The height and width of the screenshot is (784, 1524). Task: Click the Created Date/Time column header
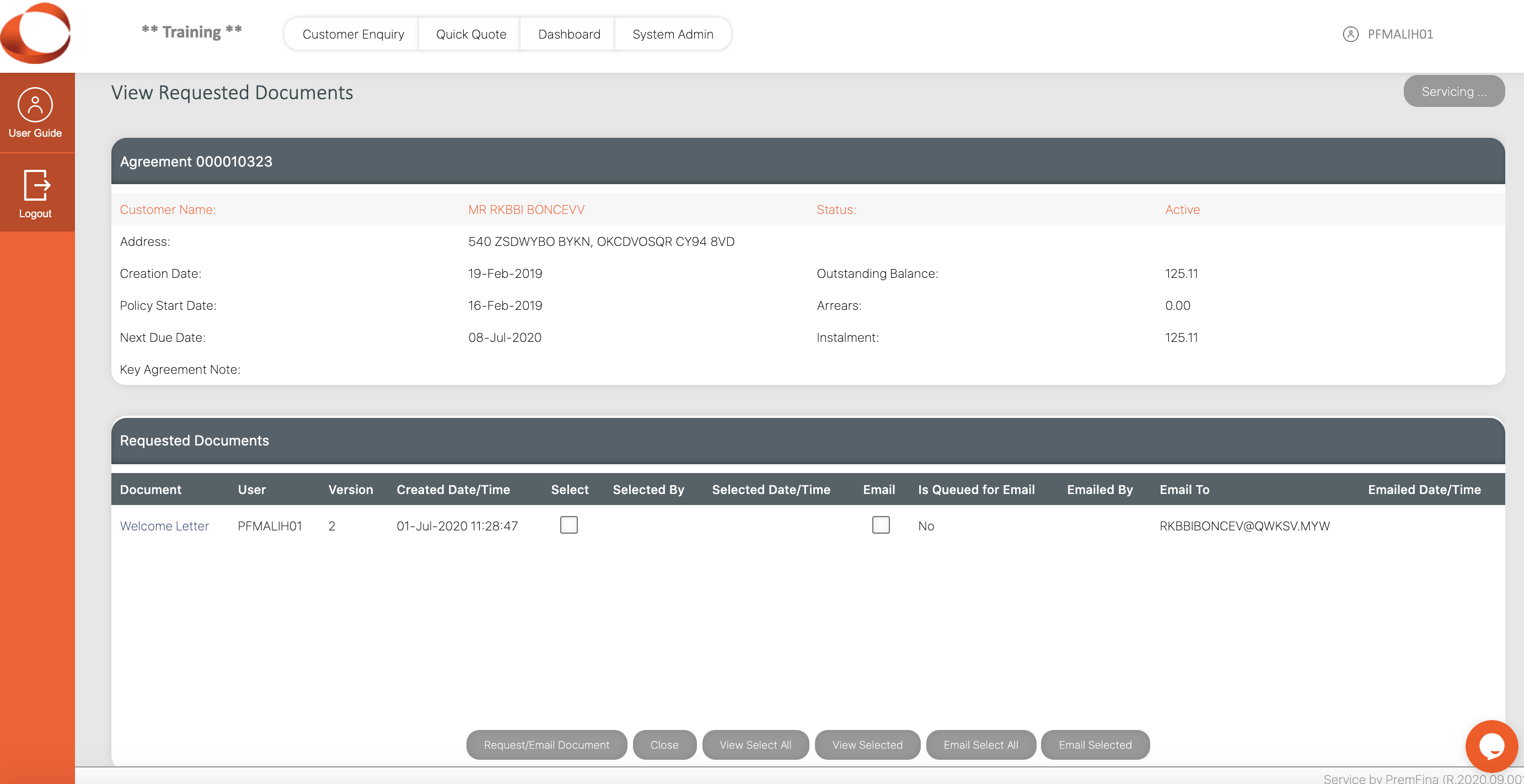pyautogui.click(x=453, y=490)
